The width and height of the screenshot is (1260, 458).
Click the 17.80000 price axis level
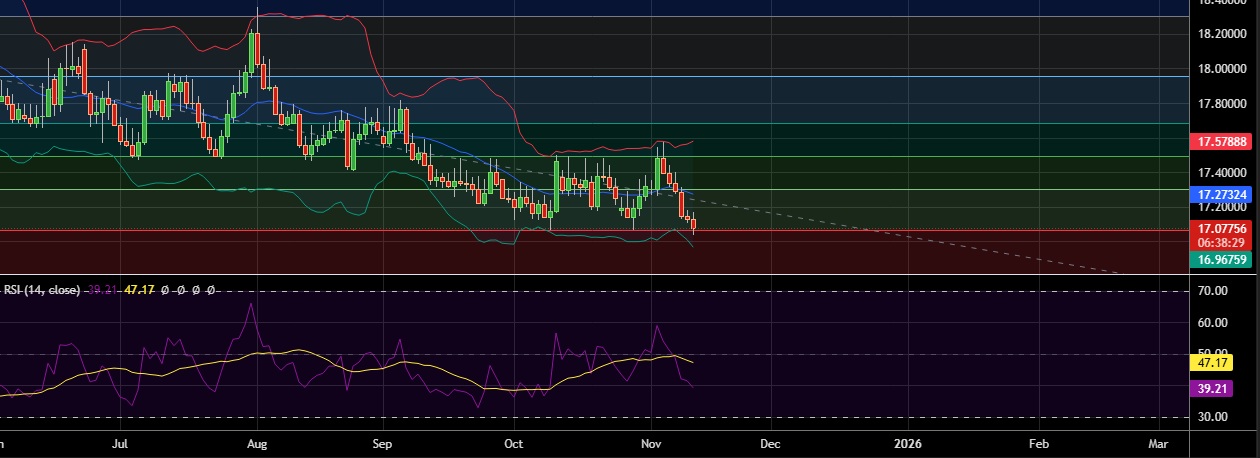click(x=1223, y=104)
